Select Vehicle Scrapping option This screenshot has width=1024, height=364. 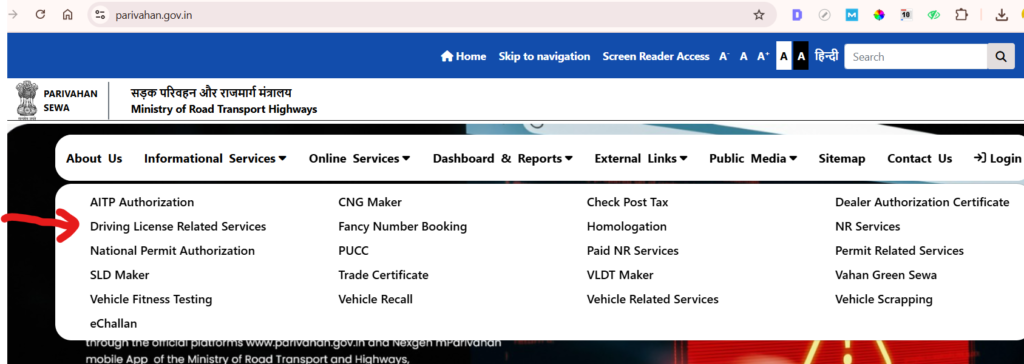coord(884,299)
